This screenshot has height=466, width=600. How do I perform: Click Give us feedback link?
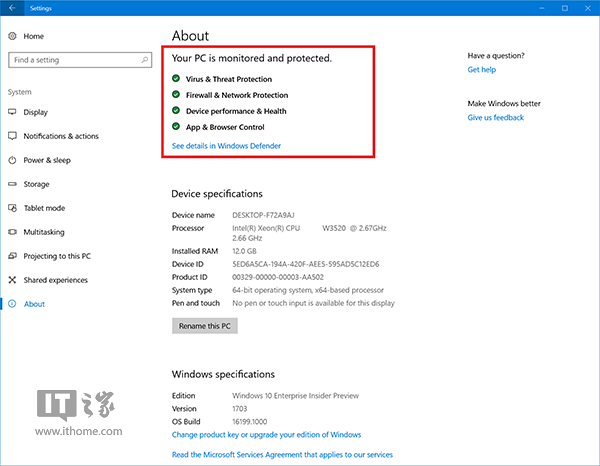click(x=496, y=117)
